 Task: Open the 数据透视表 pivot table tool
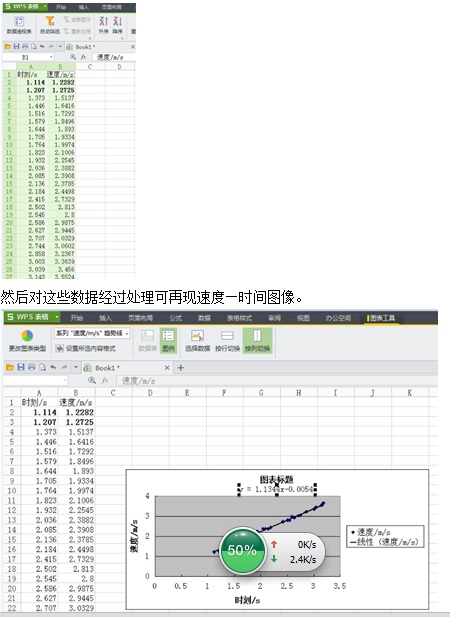19,25
